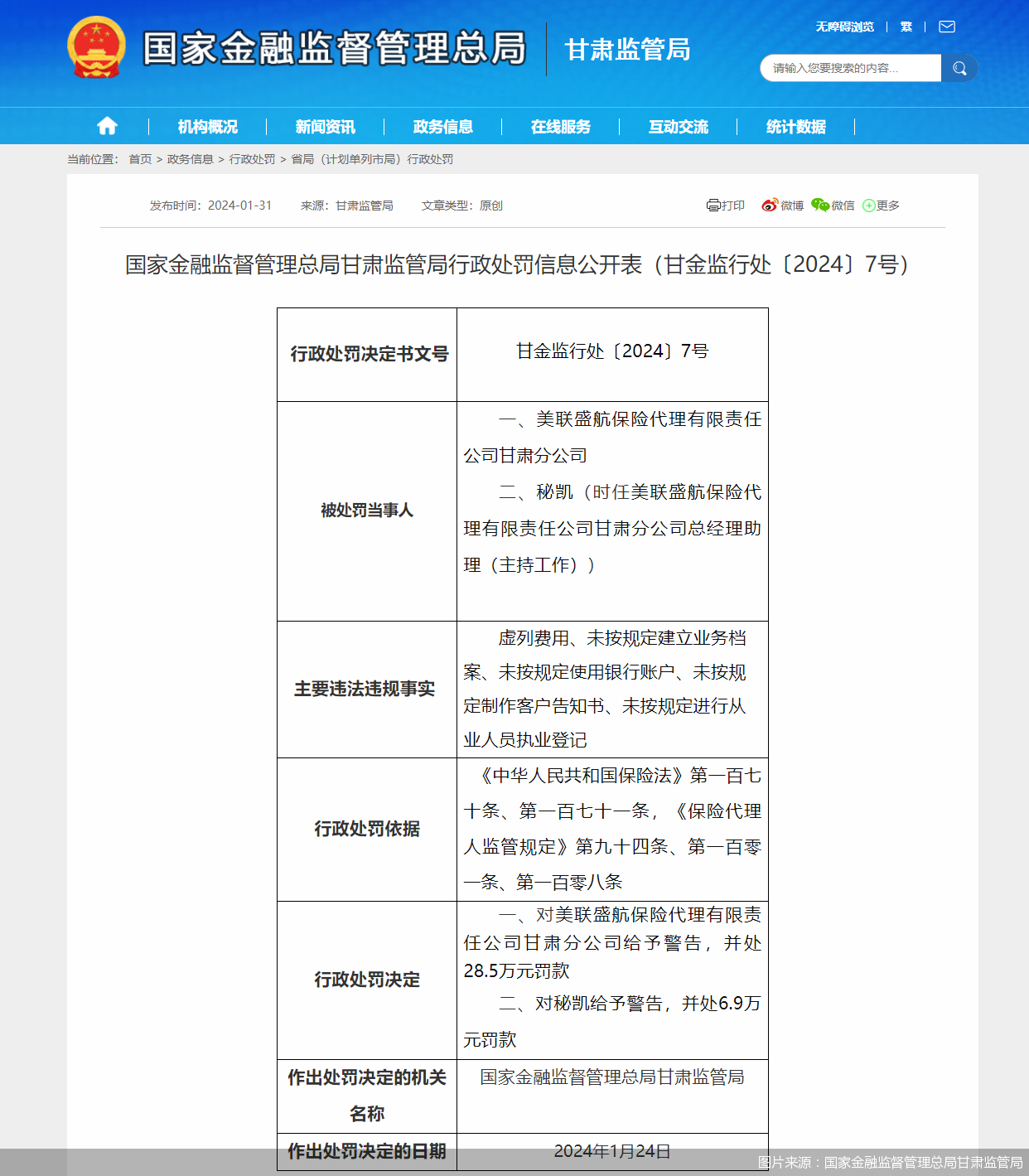
Task: Click the 行政处罚 breadcrumb link
Action: [254, 160]
